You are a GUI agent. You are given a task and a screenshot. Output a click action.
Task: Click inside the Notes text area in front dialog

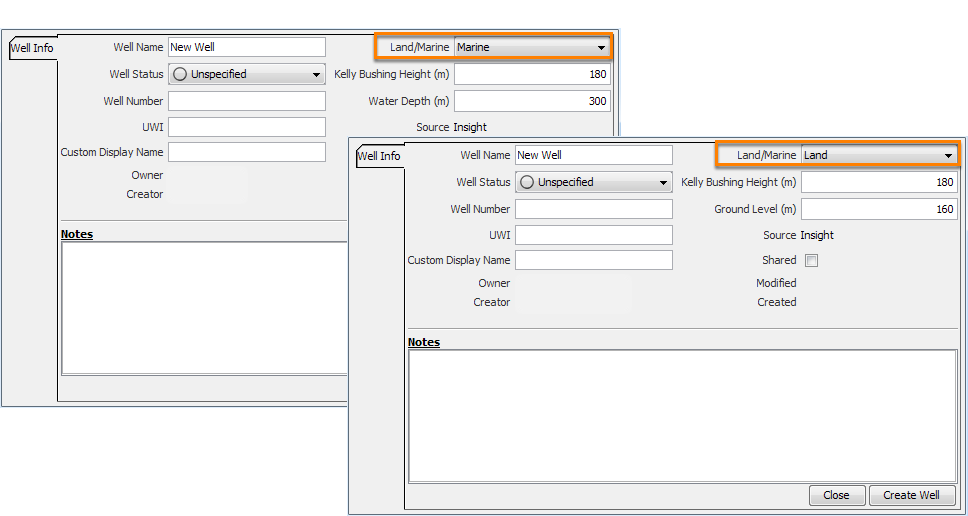(x=682, y=416)
